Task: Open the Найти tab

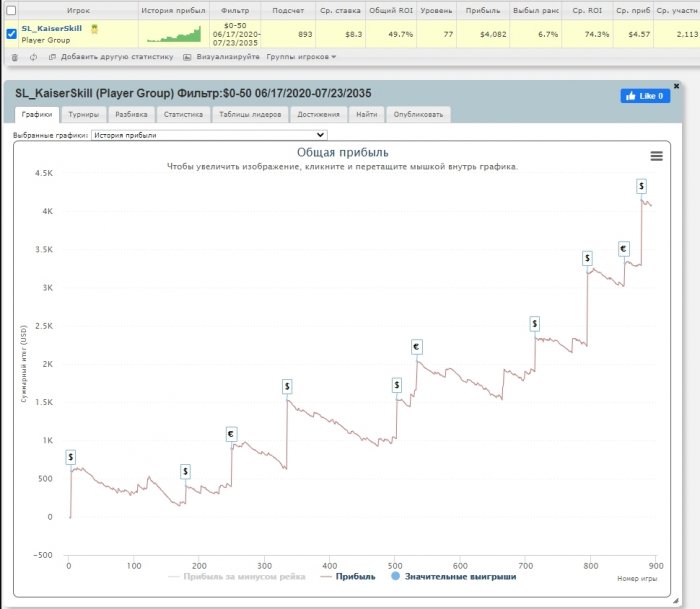Action: pos(367,114)
